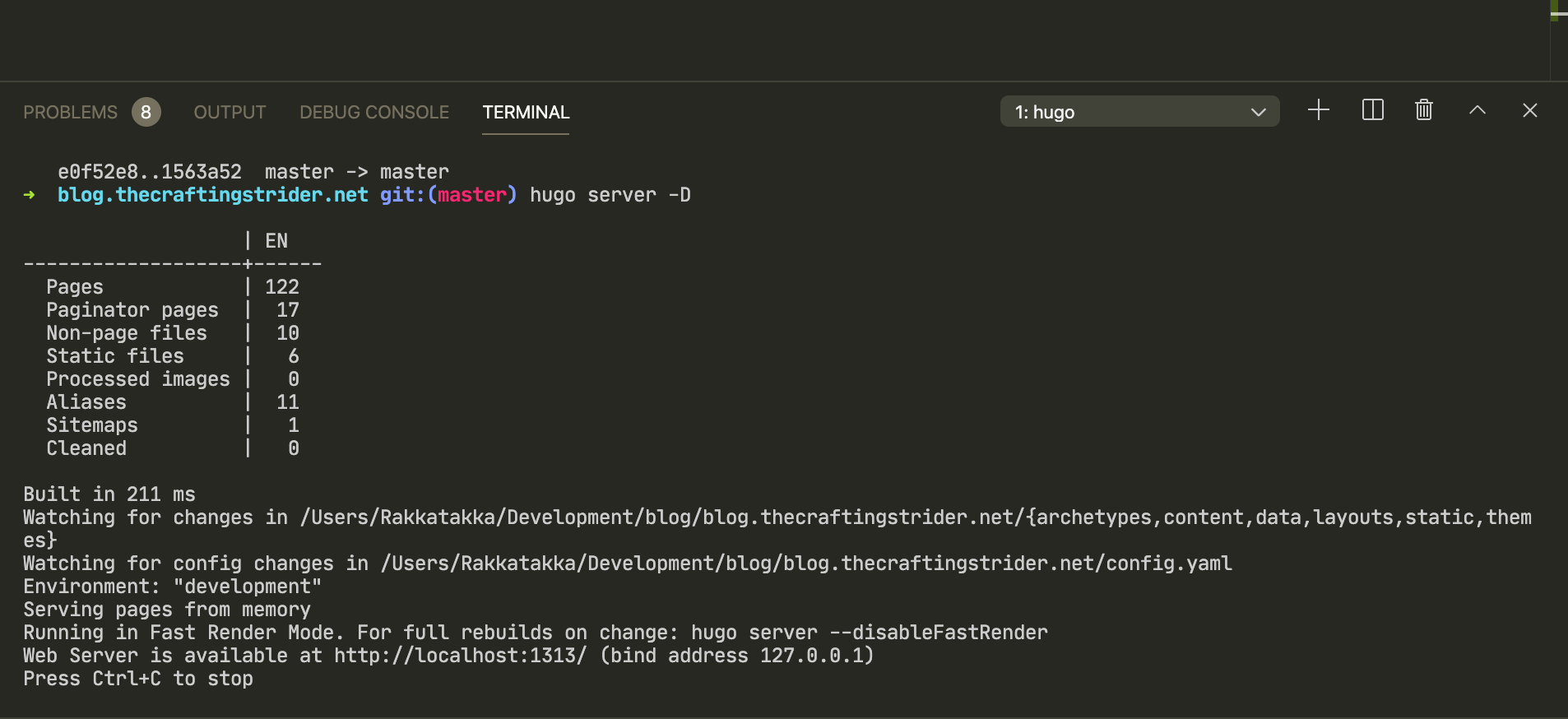The image size is (1568, 719).
Task: Click the 'Serving pages from memory' line
Action: (167, 610)
